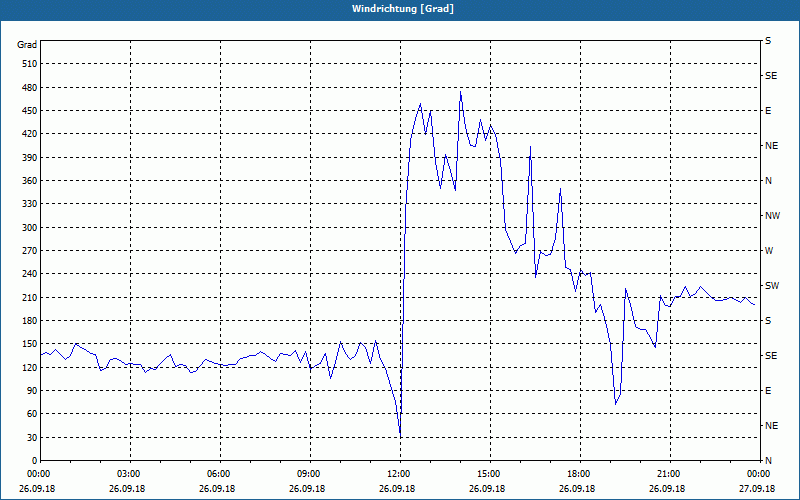Click the 09:00 time label
Viewport: 800px width, 500px height.
tap(310, 474)
